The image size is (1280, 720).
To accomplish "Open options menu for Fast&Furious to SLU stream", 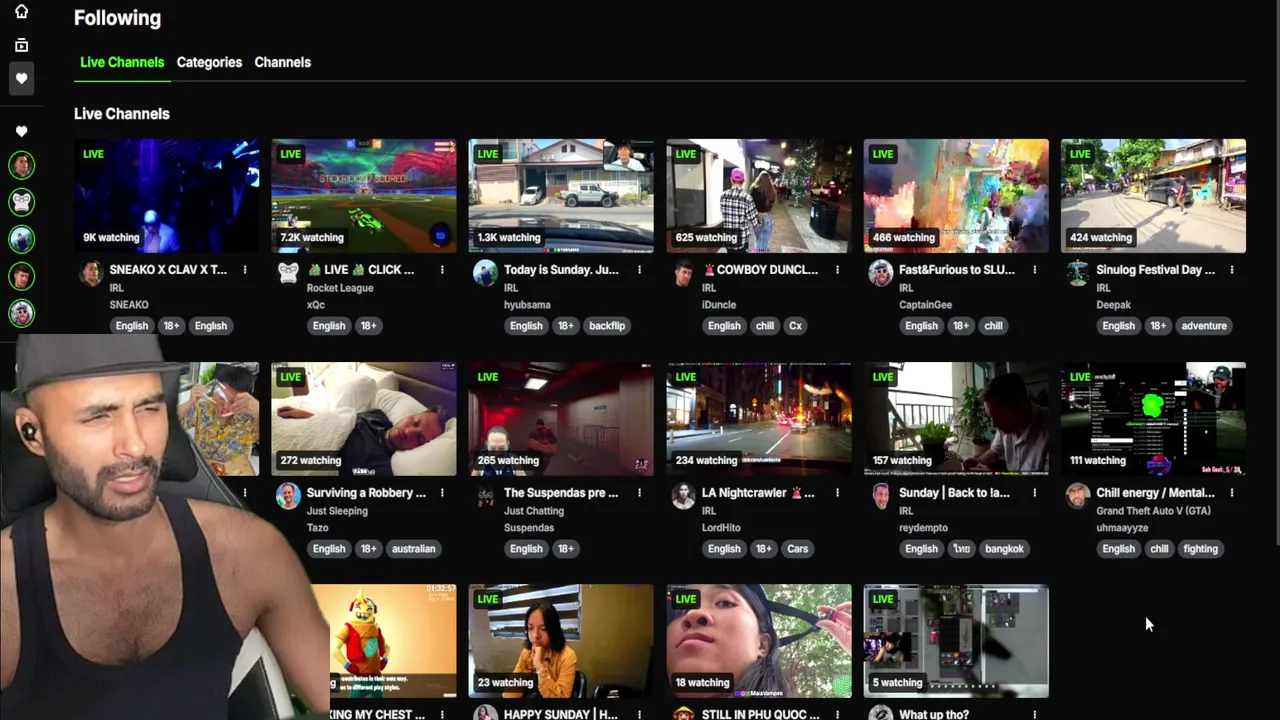I will click(x=1035, y=270).
